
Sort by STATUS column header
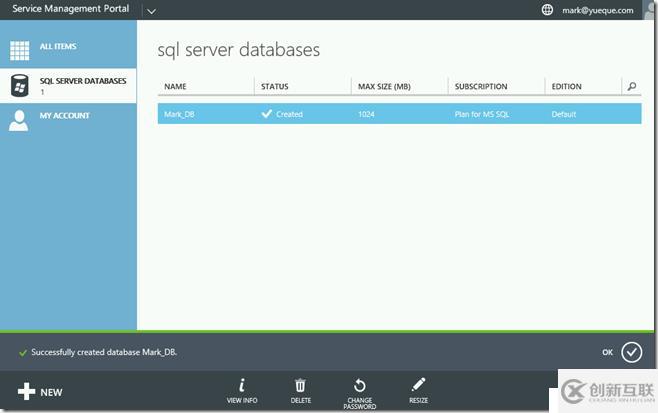coord(274,86)
